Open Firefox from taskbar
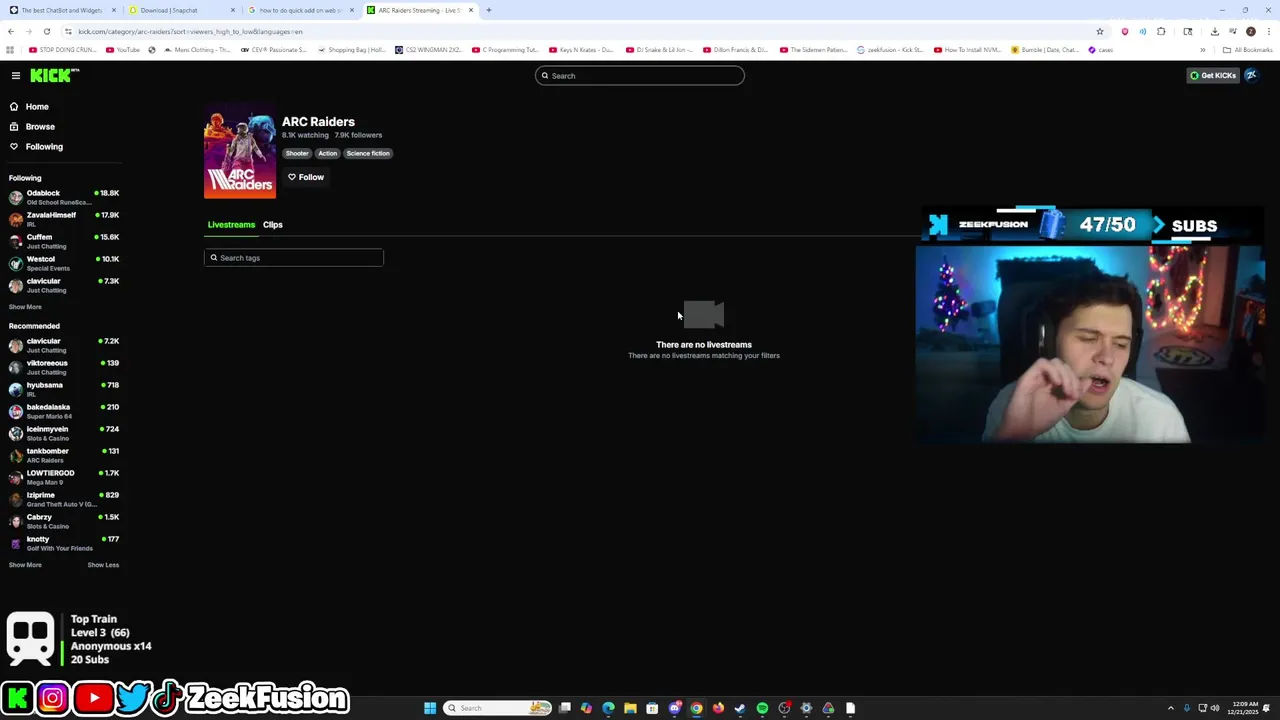 [718, 708]
